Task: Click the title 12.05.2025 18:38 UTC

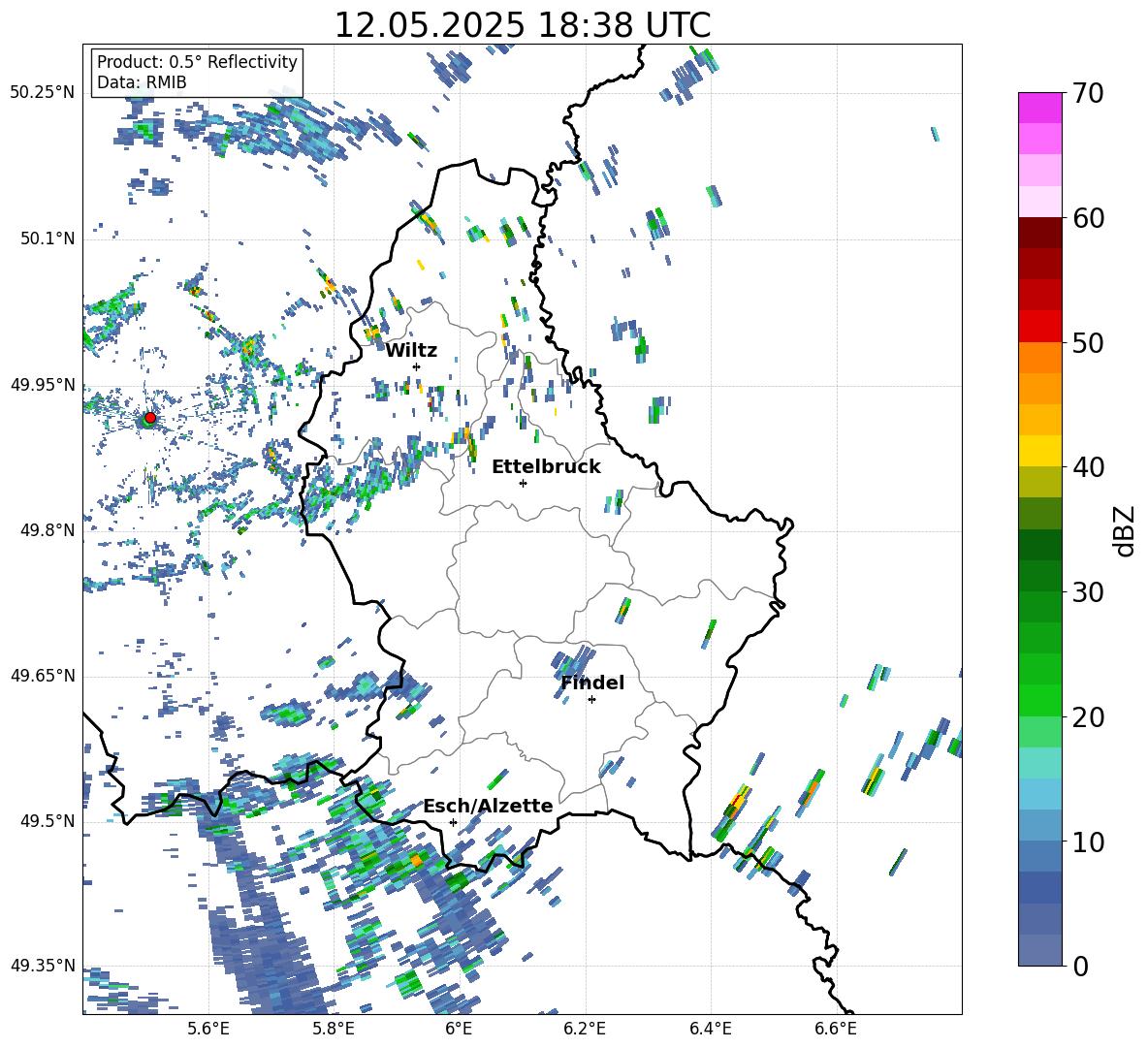Action: [523, 25]
